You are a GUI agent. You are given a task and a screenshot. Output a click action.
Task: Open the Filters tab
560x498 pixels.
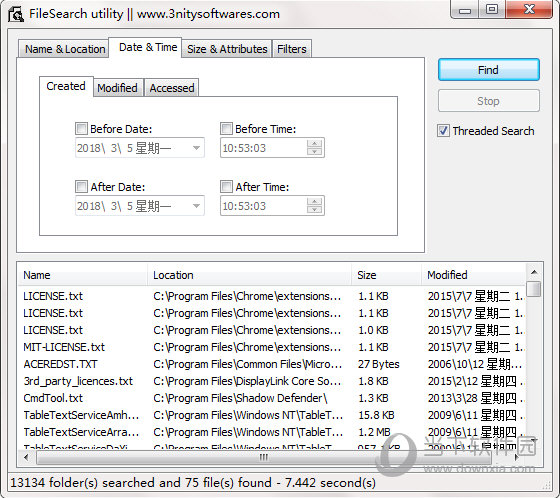(x=292, y=49)
